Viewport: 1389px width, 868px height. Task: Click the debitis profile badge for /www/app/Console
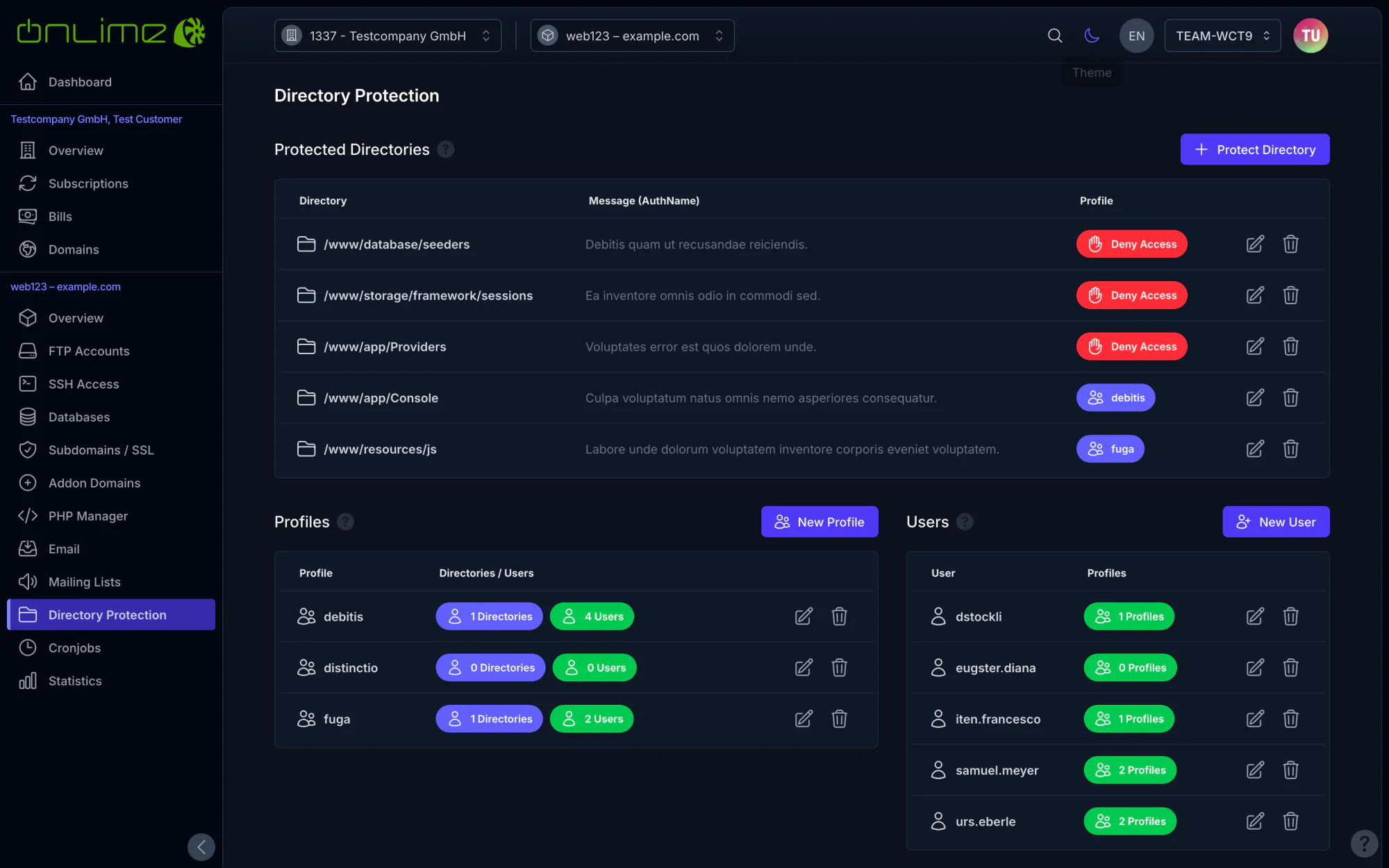click(1116, 398)
